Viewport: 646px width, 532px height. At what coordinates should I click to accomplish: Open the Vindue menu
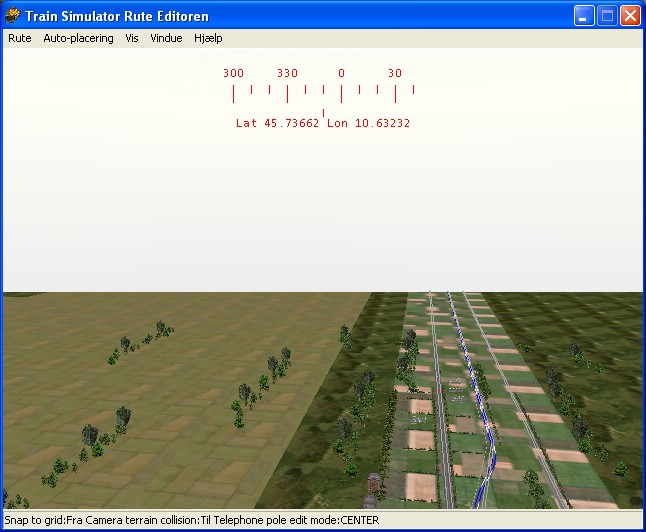pos(166,38)
